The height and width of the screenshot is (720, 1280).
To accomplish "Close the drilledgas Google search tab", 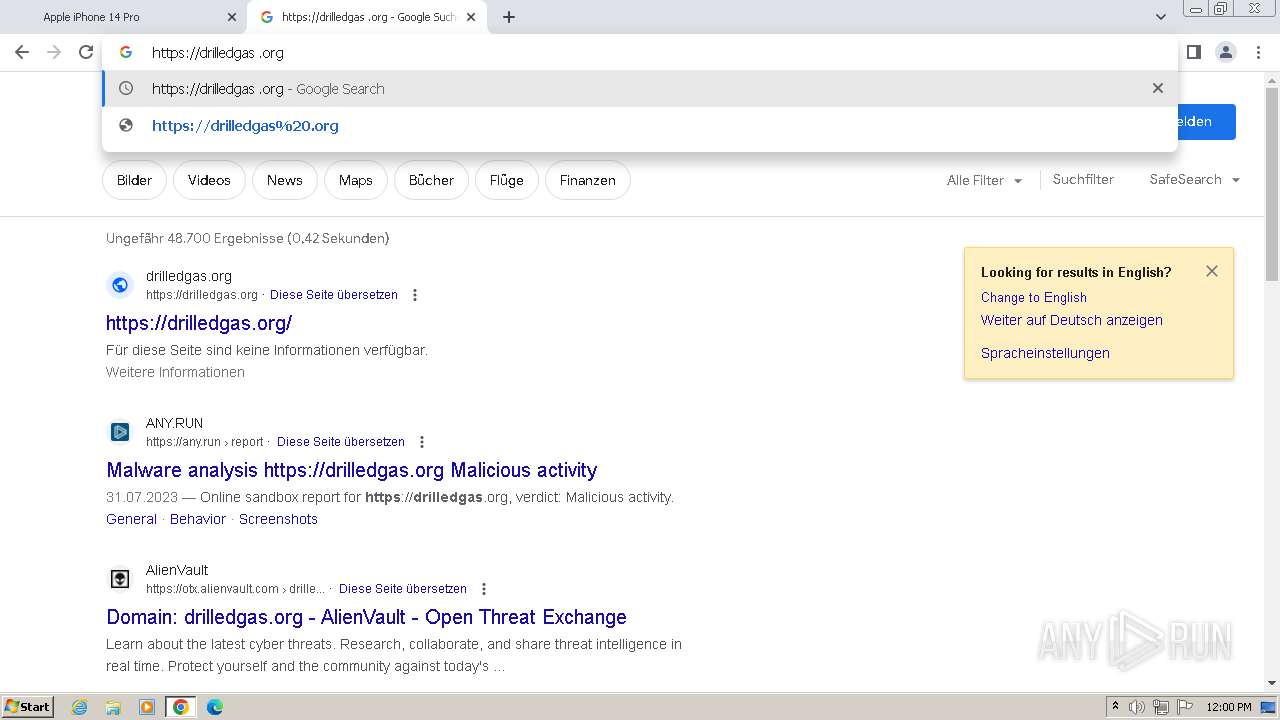I will tap(471, 17).
